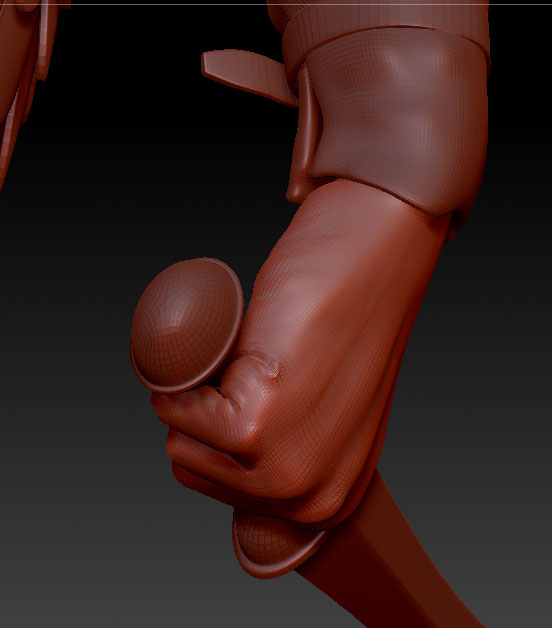Image resolution: width=552 pixels, height=628 pixels.
Task: Click the lower hem edge of the cuff
Action: 401,197
